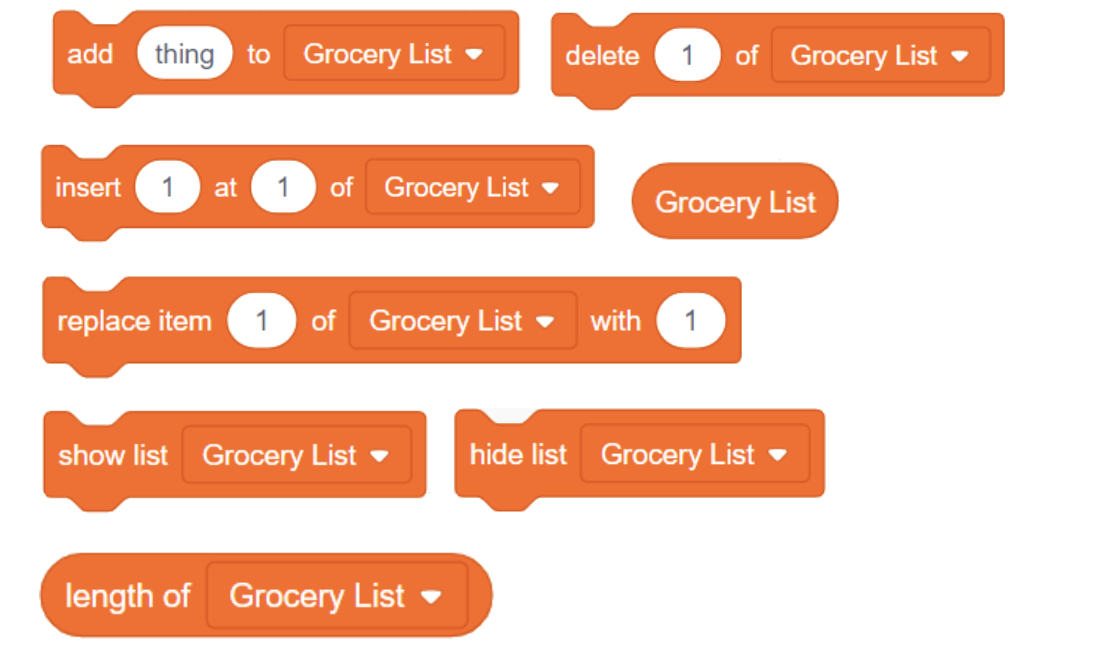Expand Grocery List dropdown in length of block
Screen dimensions: 1096x652
[x=336, y=596]
